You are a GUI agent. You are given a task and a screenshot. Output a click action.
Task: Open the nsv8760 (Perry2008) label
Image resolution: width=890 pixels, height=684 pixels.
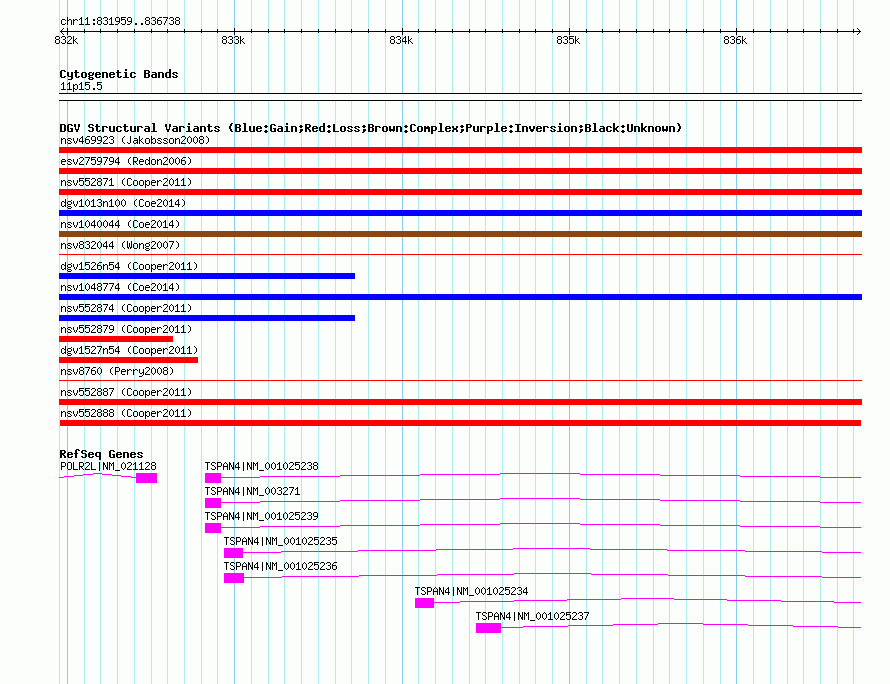tap(117, 371)
